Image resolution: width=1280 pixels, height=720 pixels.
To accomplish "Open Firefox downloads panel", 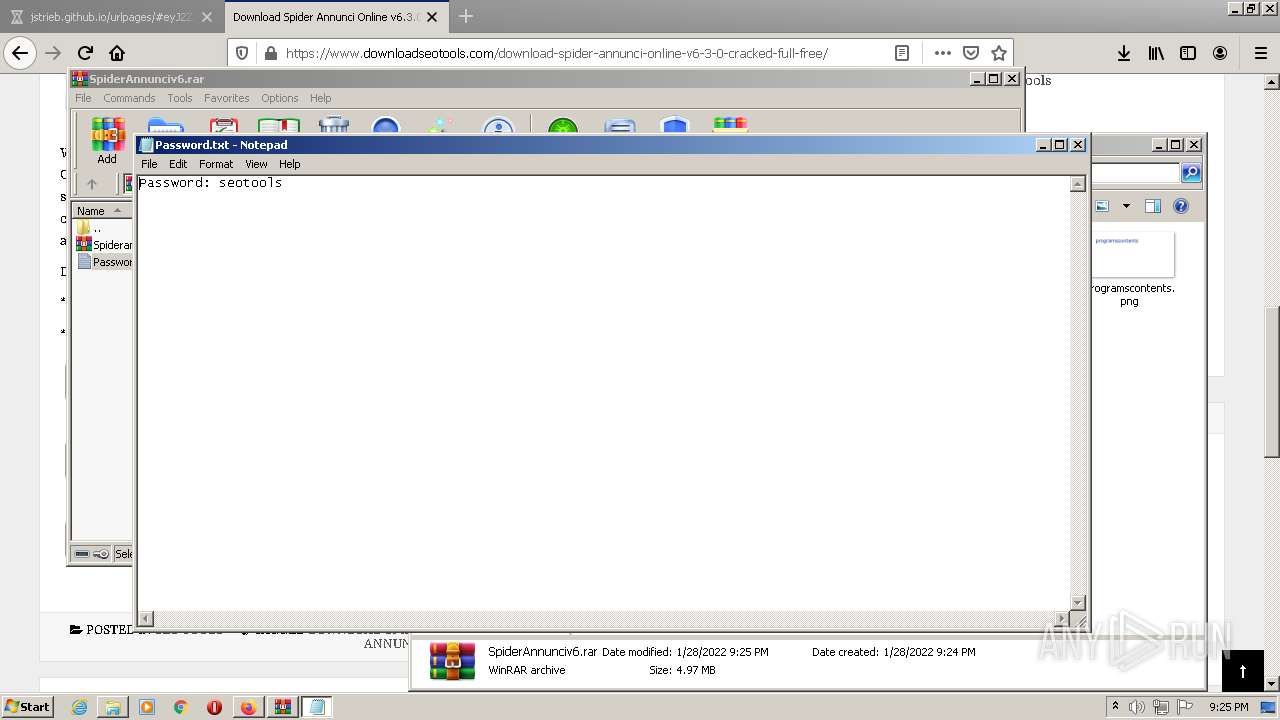I will (x=1124, y=53).
